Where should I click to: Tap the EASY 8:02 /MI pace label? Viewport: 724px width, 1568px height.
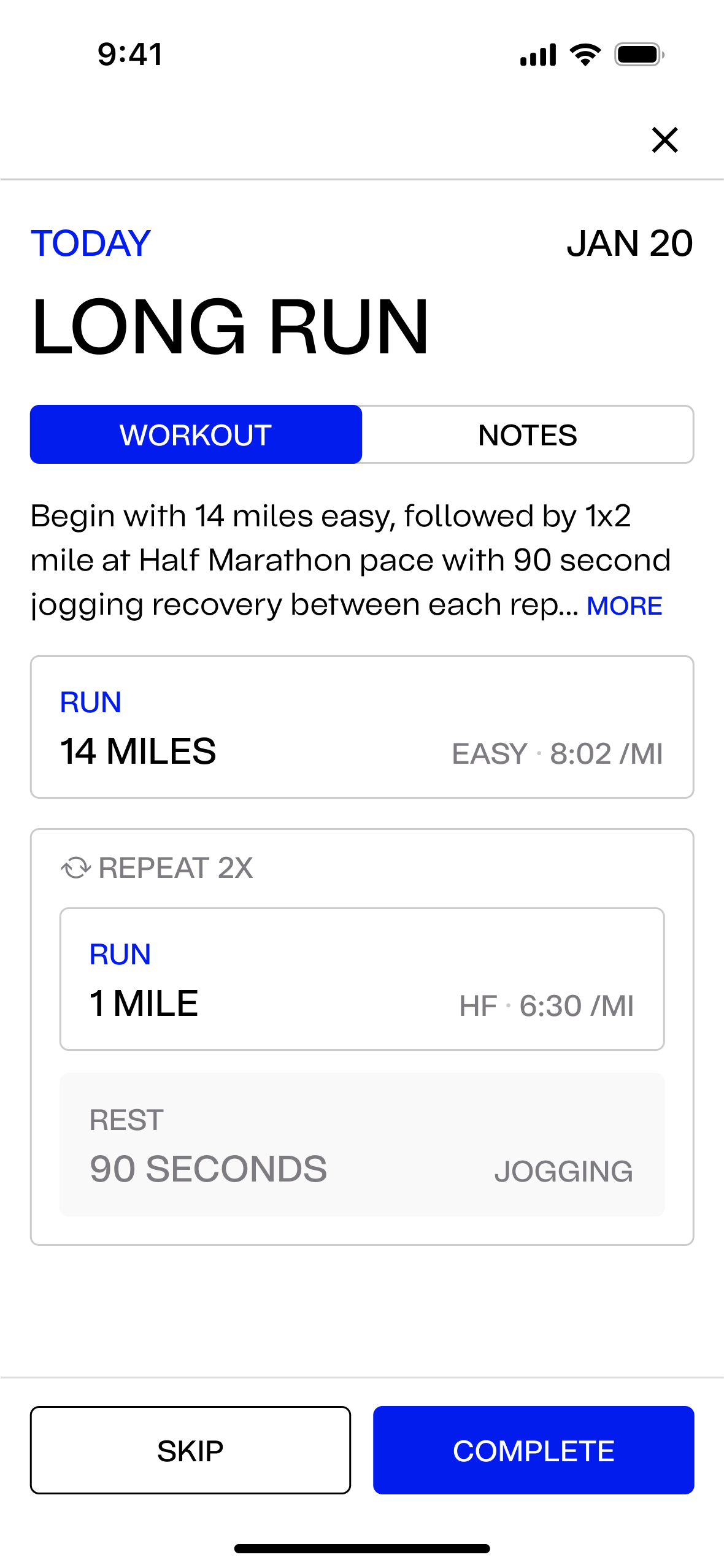557,753
